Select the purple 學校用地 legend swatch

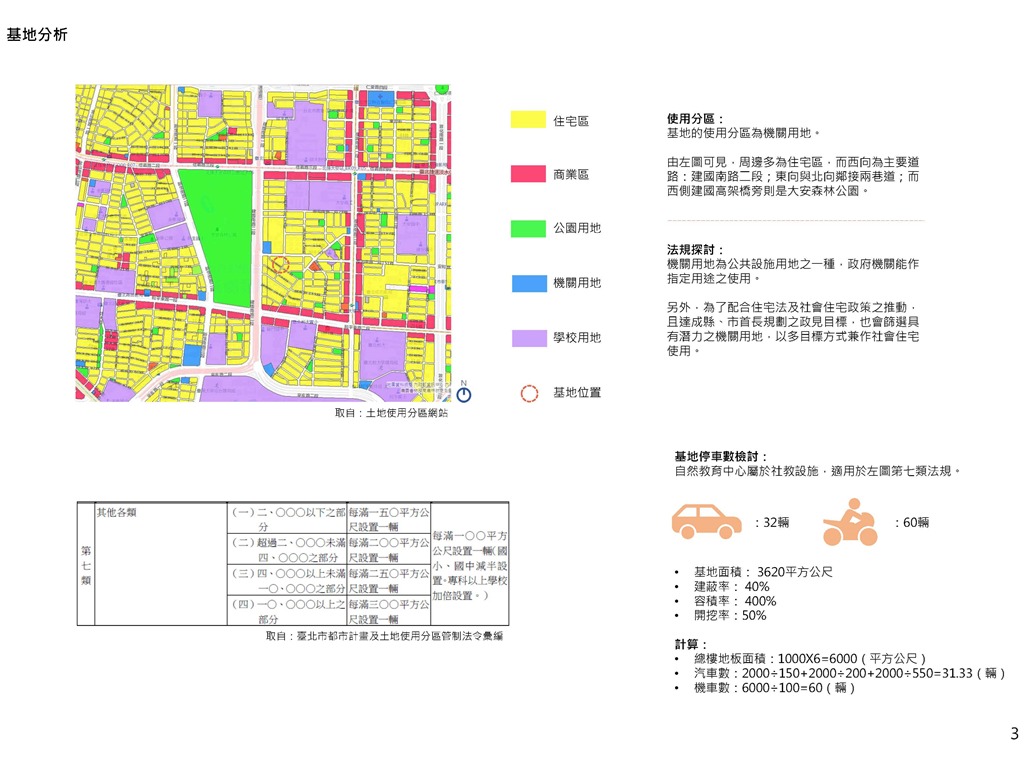tap(528, 338)
